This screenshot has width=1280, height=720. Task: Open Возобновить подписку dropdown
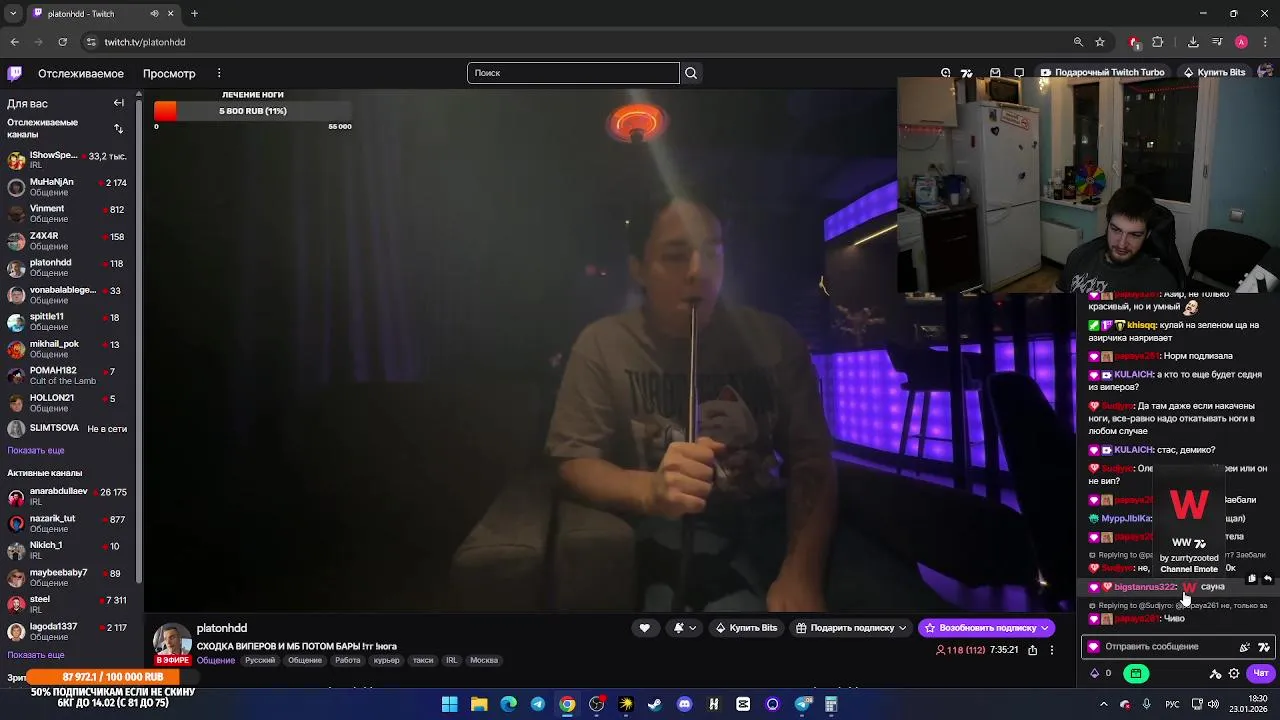pos(987,628)
